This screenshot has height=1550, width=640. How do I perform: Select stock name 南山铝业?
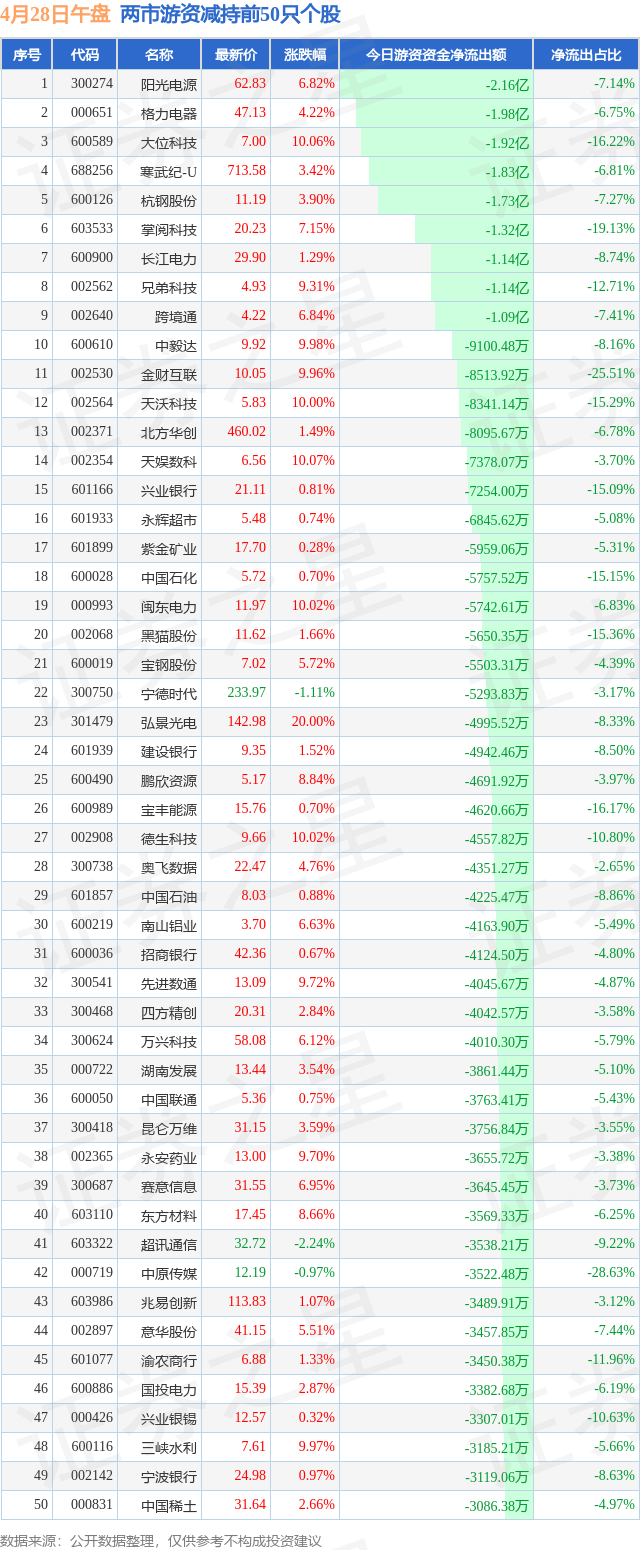point(169,925)
